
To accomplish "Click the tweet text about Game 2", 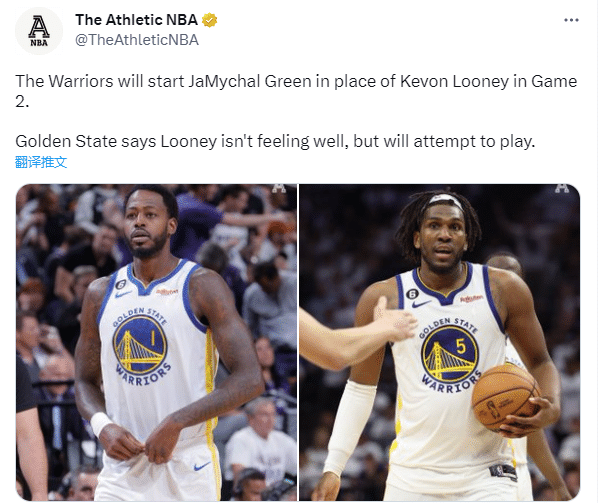I will tap(296, 91).
